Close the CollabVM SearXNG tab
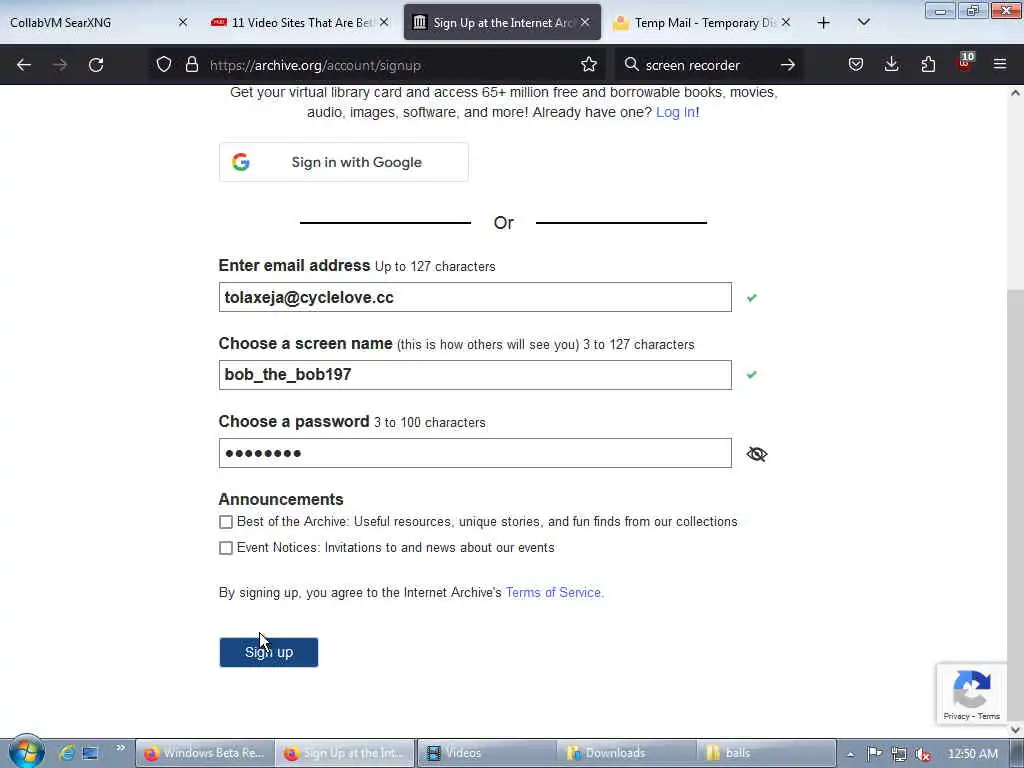The width and height of the screenshot is (1024, 768). pyautogui.click(x=183, y=22)
